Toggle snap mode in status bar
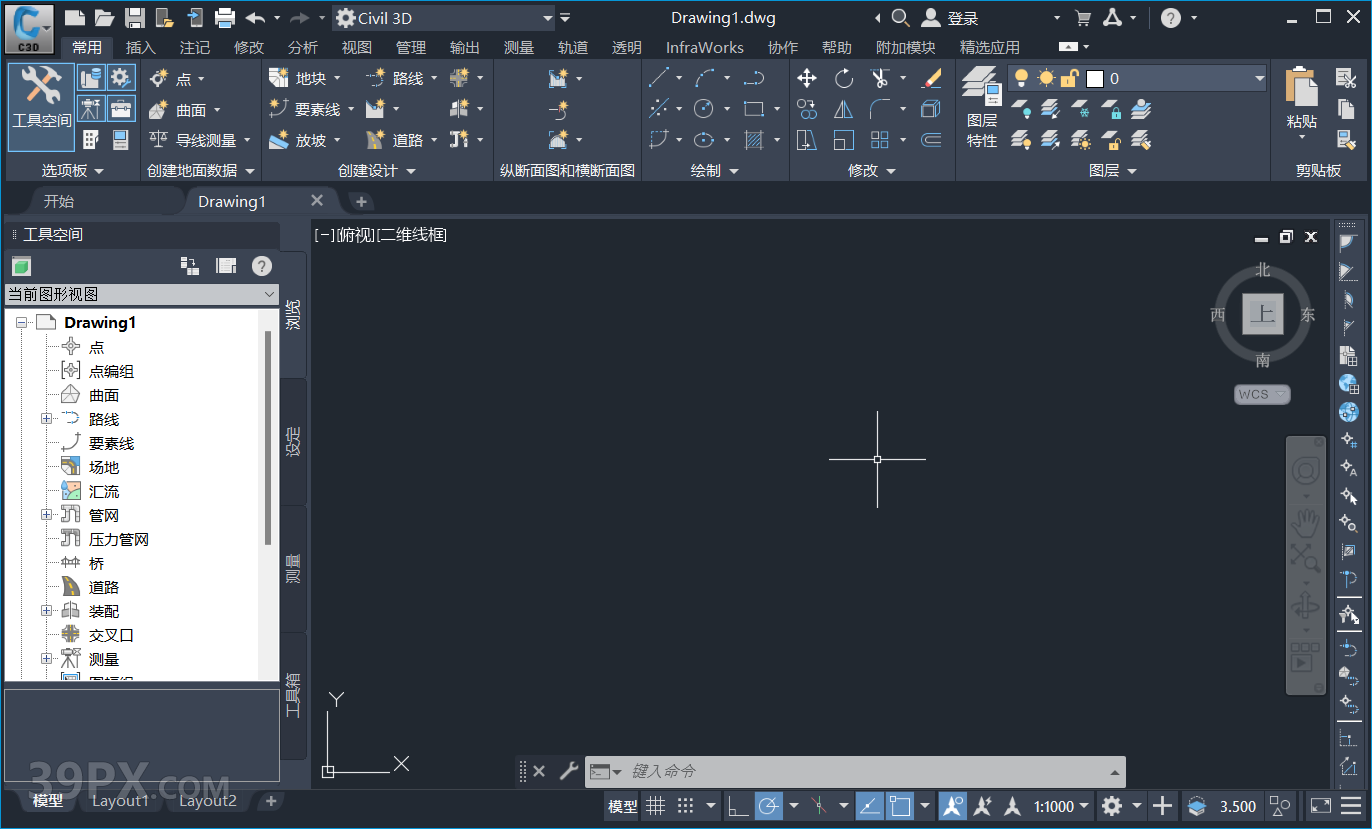 pos(686,806)
